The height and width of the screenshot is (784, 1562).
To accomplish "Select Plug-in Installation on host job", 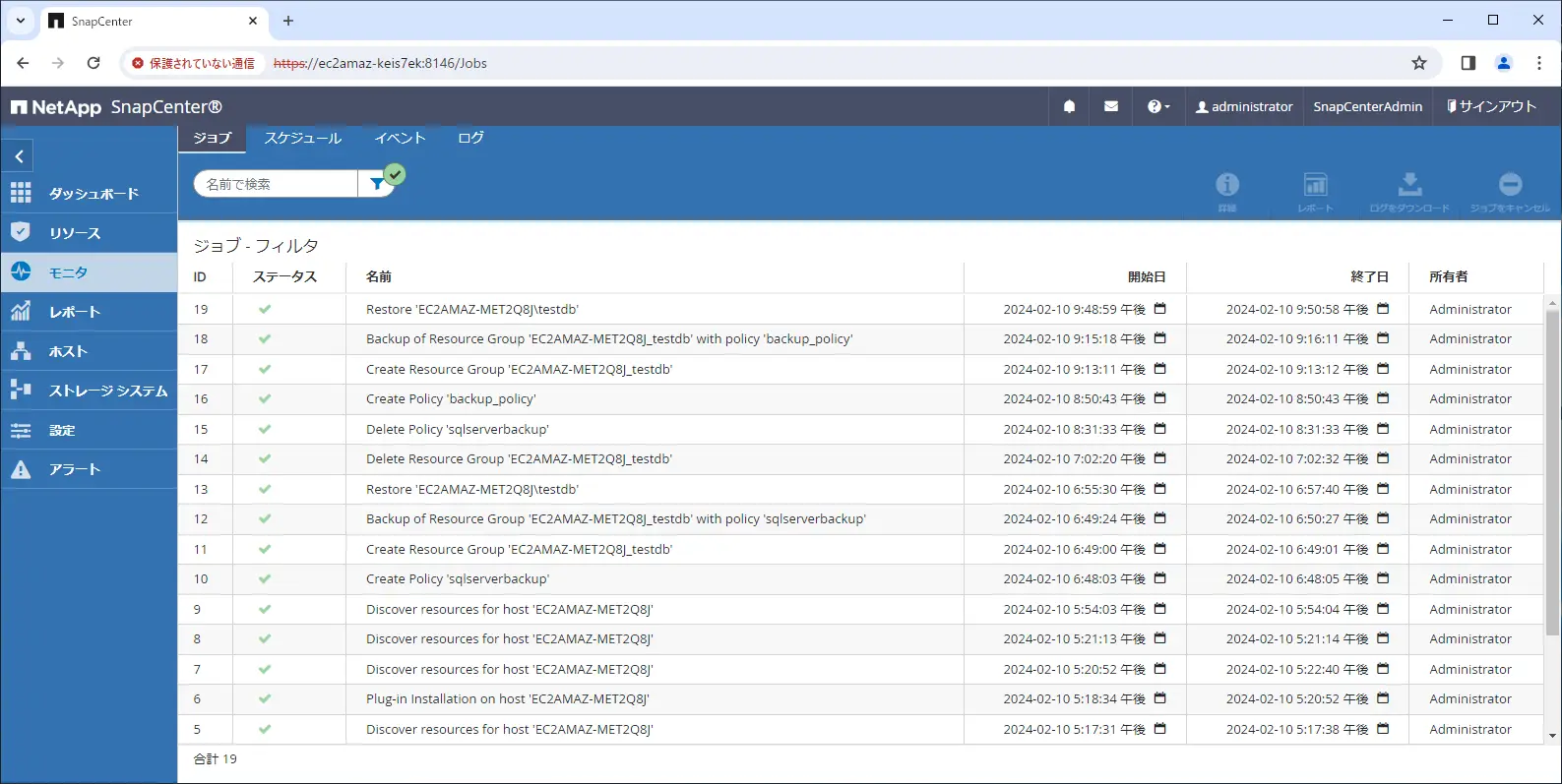I will click(860, 699).
